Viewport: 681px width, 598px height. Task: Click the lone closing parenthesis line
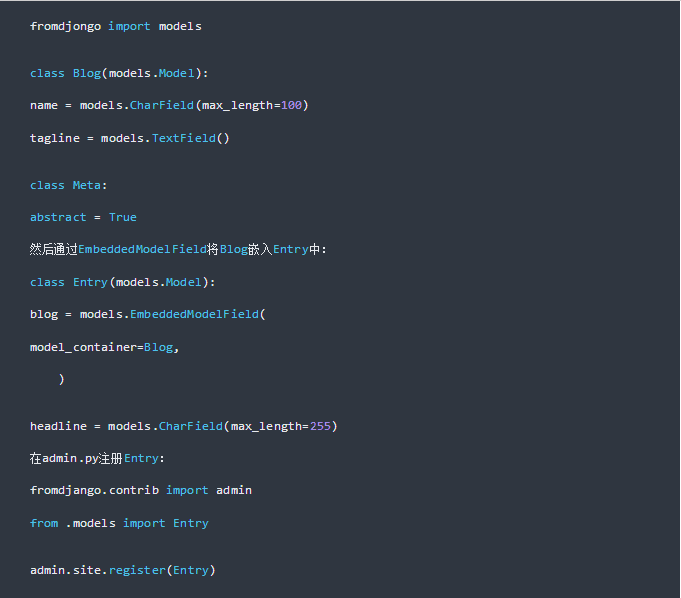click(x=61, y=380)
